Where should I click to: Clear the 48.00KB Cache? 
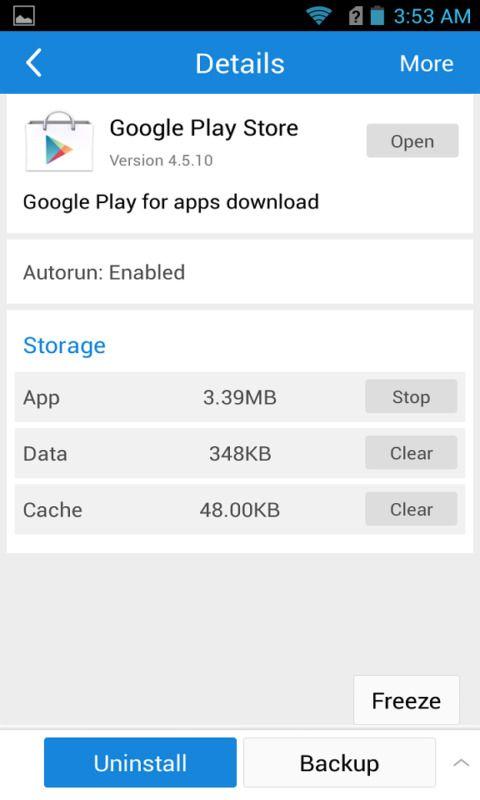[411, 509]
